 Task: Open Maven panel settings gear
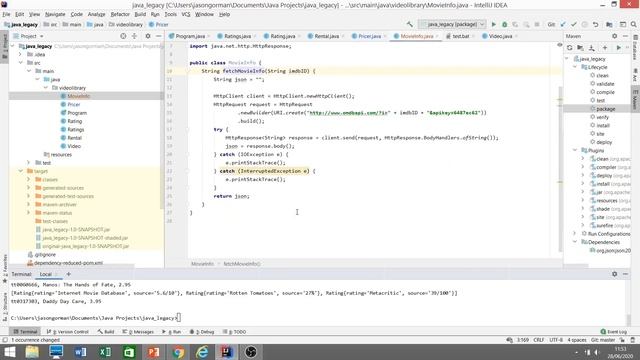[614, 36]
